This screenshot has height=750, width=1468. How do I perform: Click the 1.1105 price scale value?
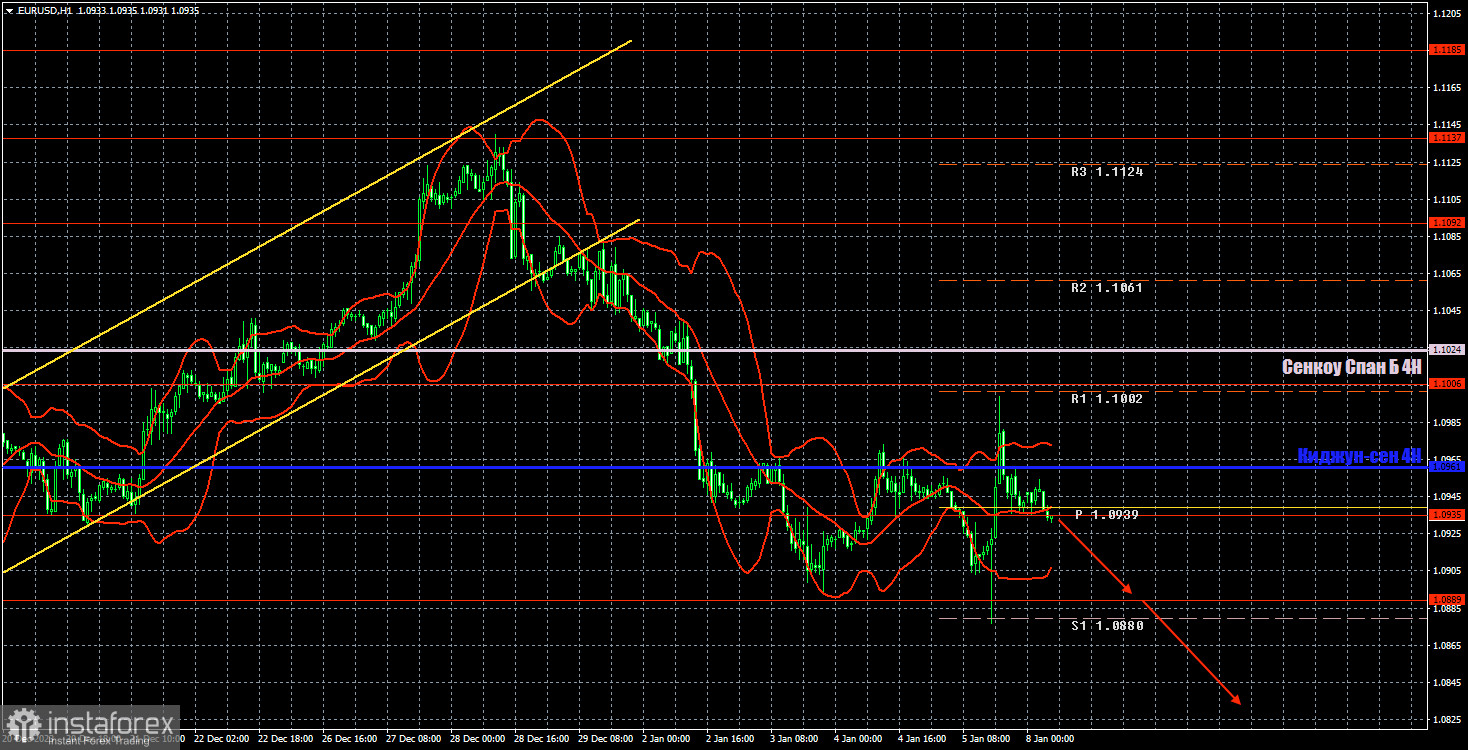(1446, 199)
